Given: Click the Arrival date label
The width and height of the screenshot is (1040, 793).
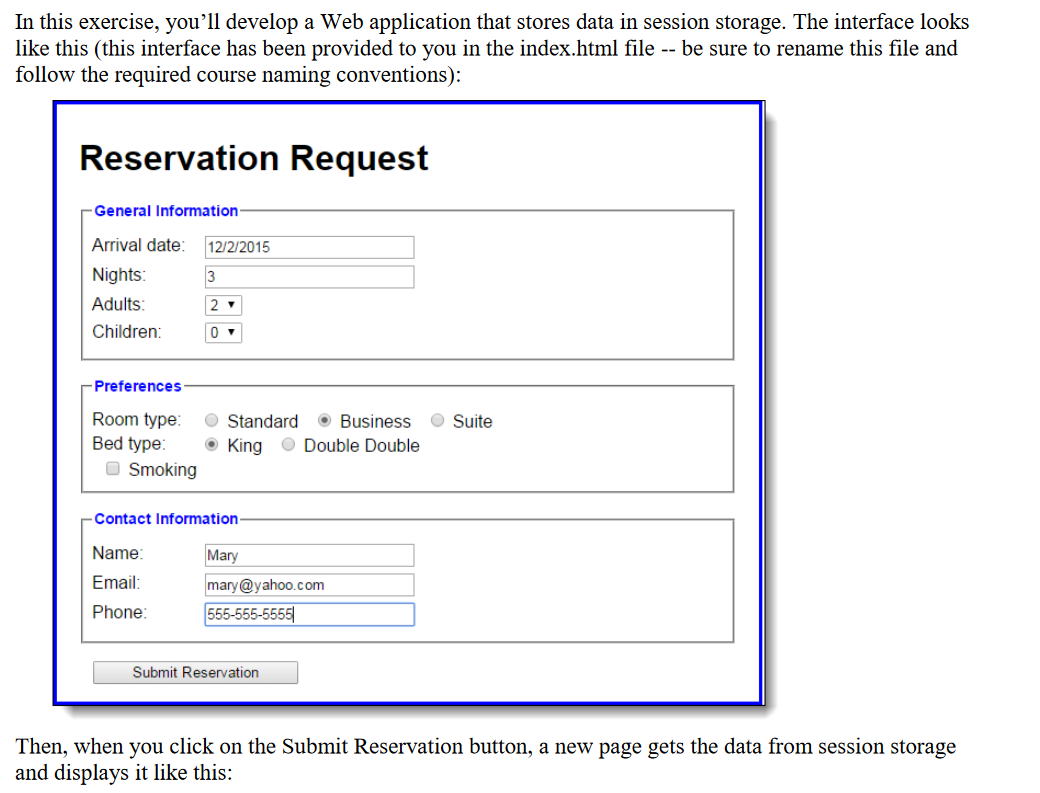Looking at the screenshot, I should point(139,245).
